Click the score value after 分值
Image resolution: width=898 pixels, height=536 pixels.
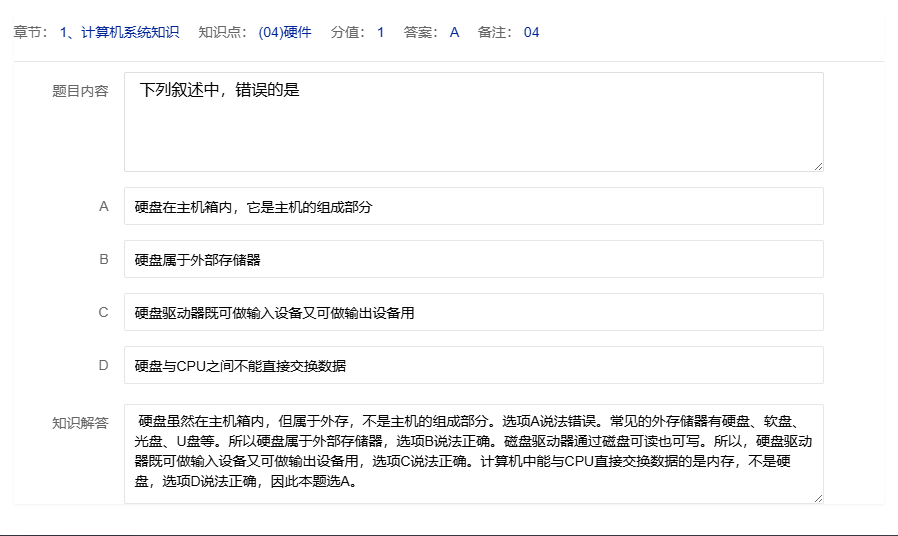tap(380, 32)
